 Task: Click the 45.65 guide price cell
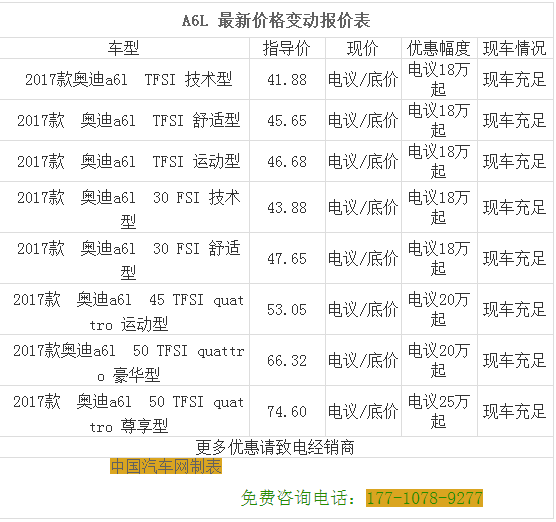(287, 121)
